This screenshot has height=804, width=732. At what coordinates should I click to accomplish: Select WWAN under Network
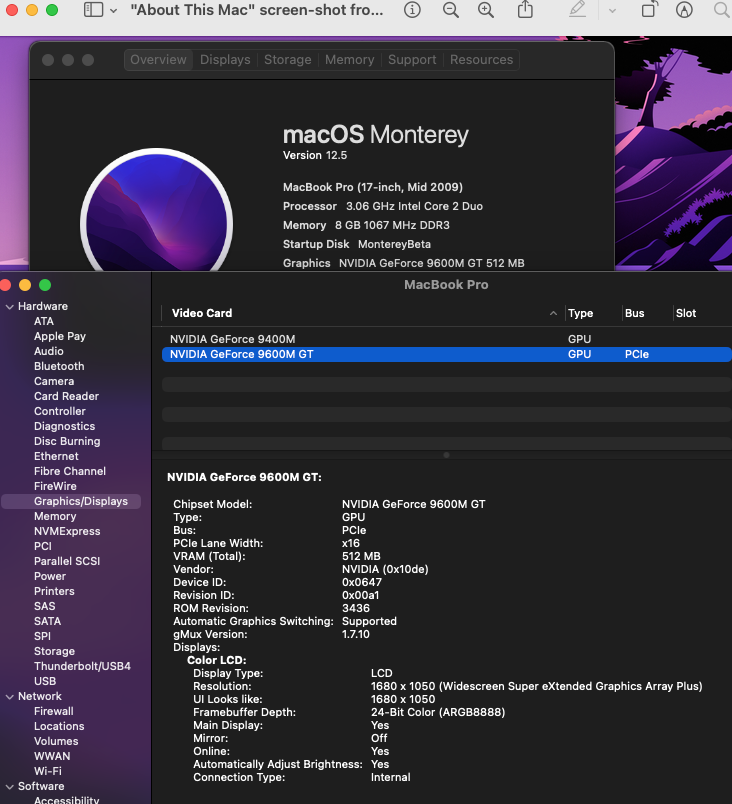coord(52,756)
